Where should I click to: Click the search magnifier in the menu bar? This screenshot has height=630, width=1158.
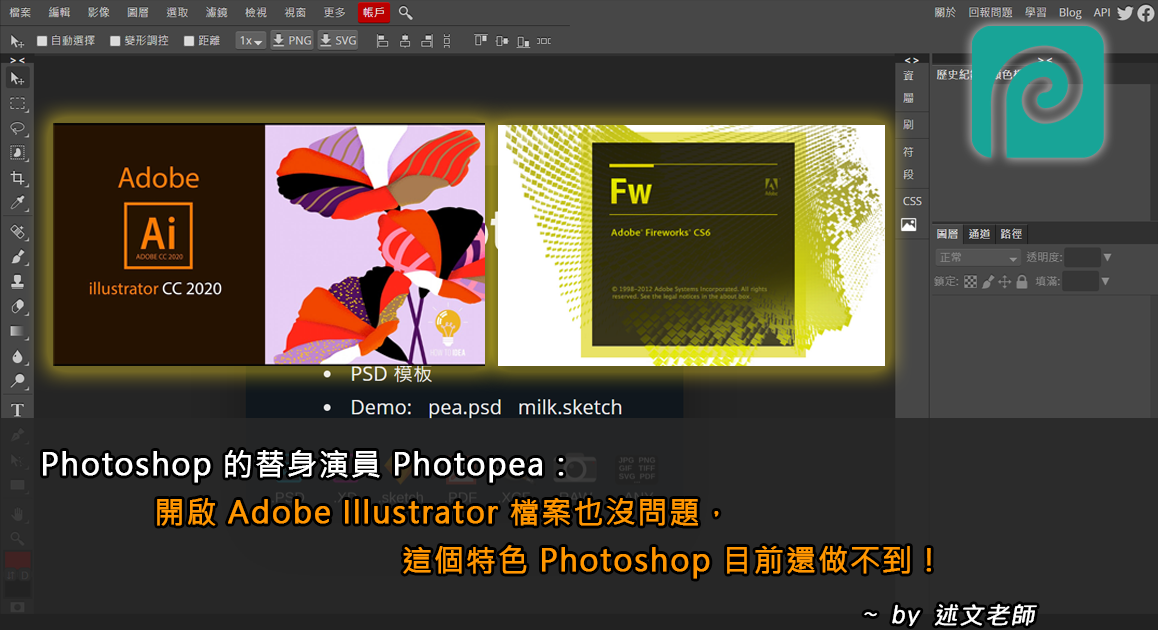click(x=405, y=13)
